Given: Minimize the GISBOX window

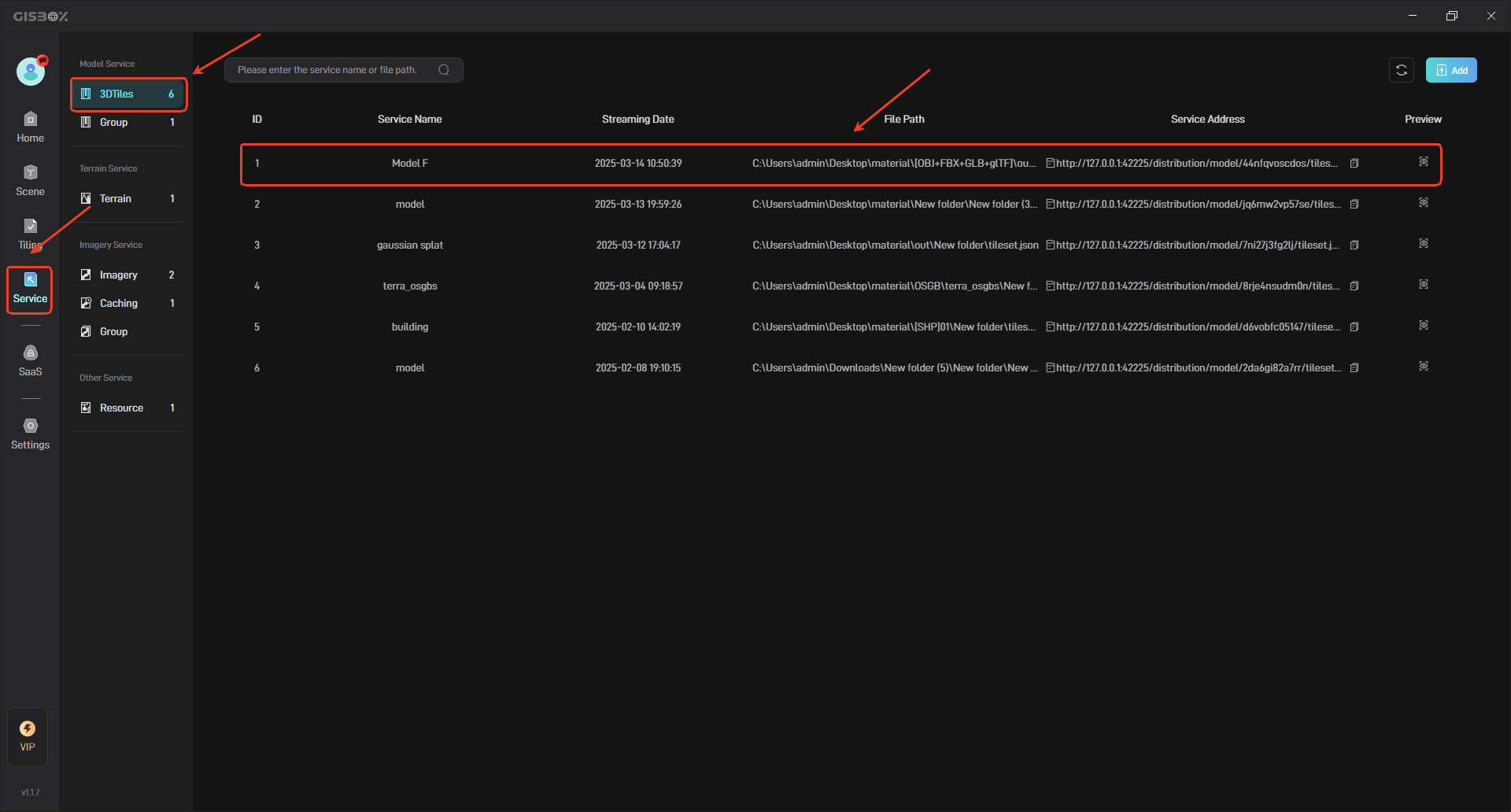Looking at the screenshot, I should click(x=1413, y=16).
